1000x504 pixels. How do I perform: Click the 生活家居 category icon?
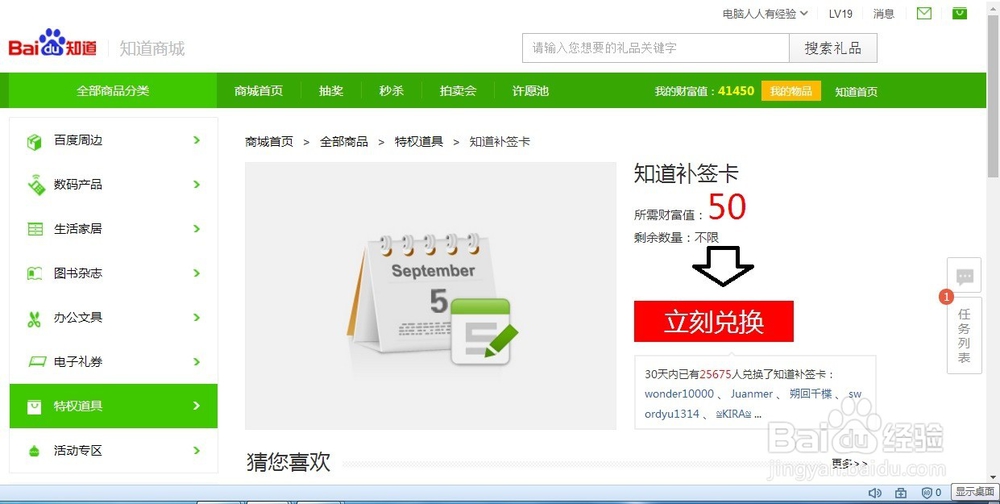point(35,228)
